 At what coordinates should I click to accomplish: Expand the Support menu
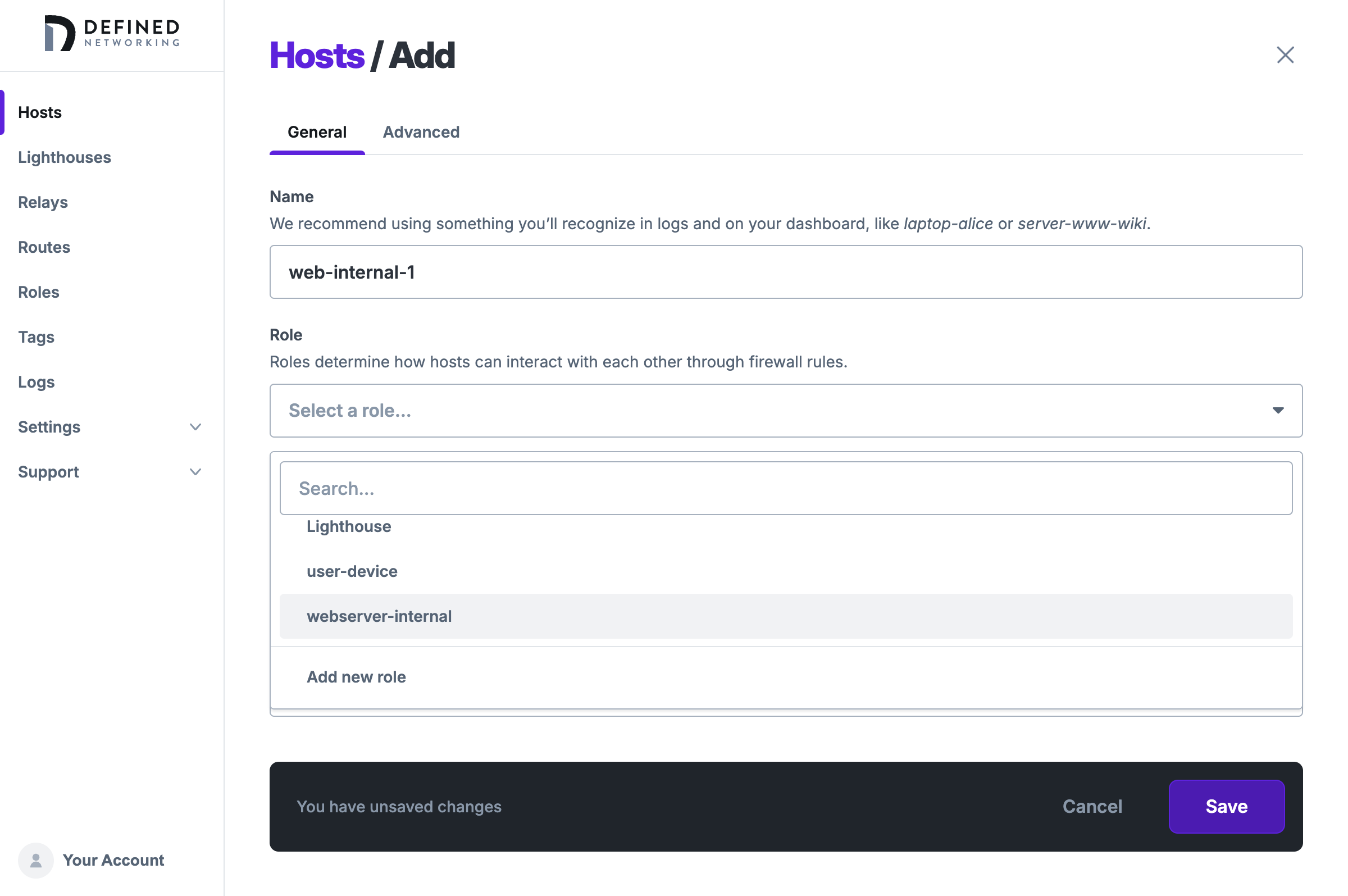48,471
